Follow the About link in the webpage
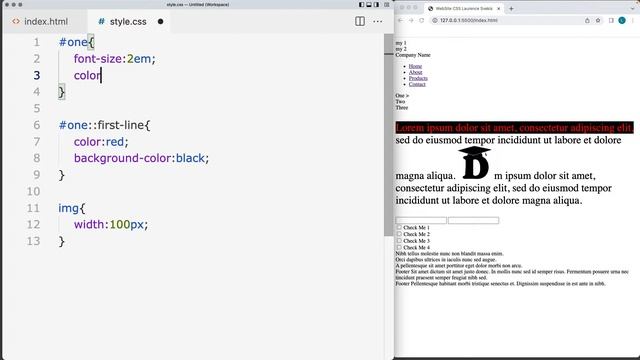Image resolution: width=640 pixels, height=360 pixels. click(x=415, y=72)
